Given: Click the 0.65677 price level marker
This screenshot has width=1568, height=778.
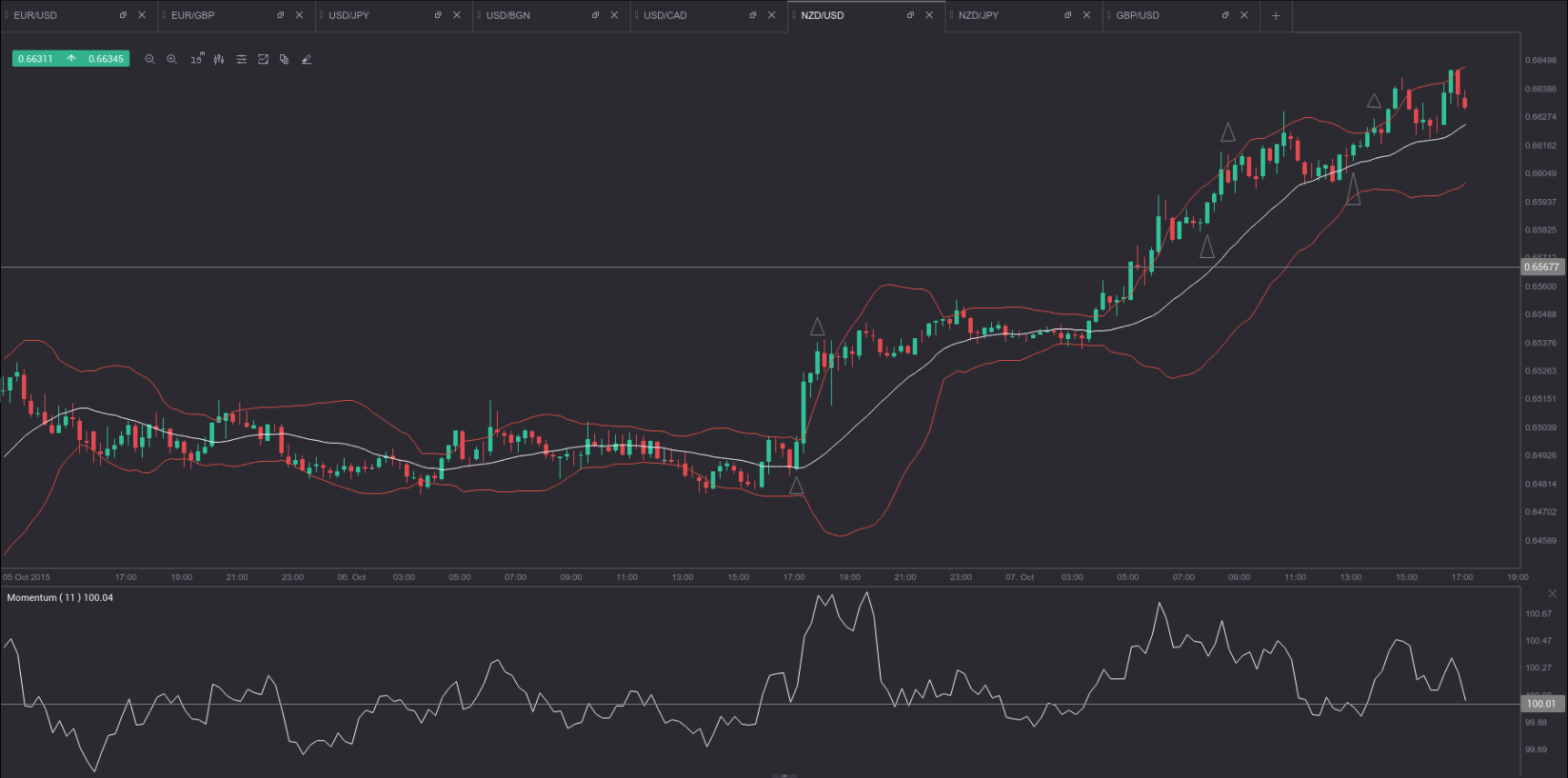Looking at the screenshot, I should point(1541,268).
